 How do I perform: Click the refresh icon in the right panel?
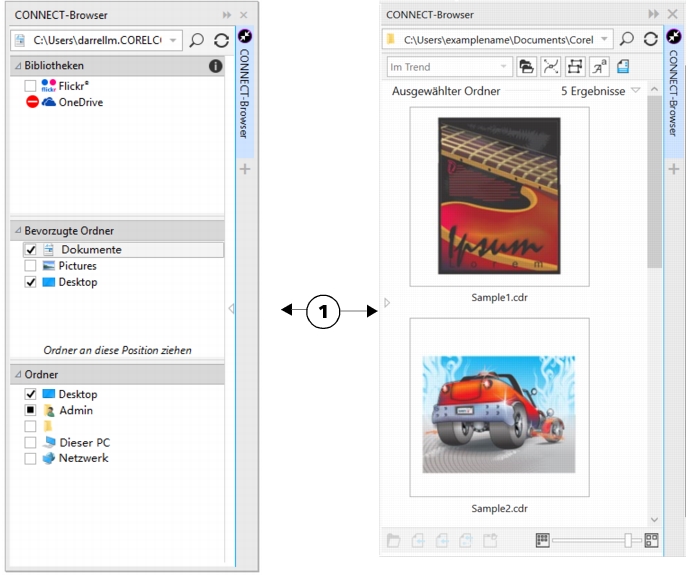coord(221,41)
